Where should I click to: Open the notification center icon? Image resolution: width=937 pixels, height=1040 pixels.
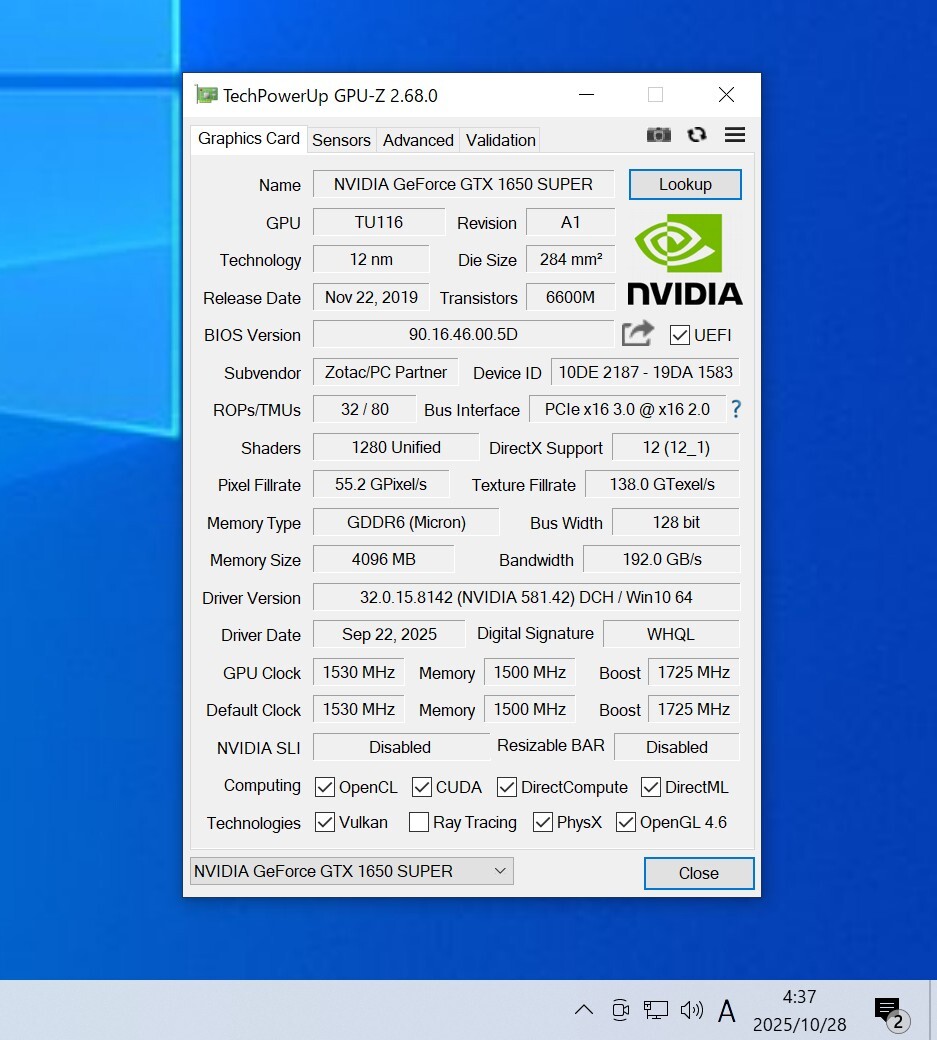click(x=888, y=1011)
